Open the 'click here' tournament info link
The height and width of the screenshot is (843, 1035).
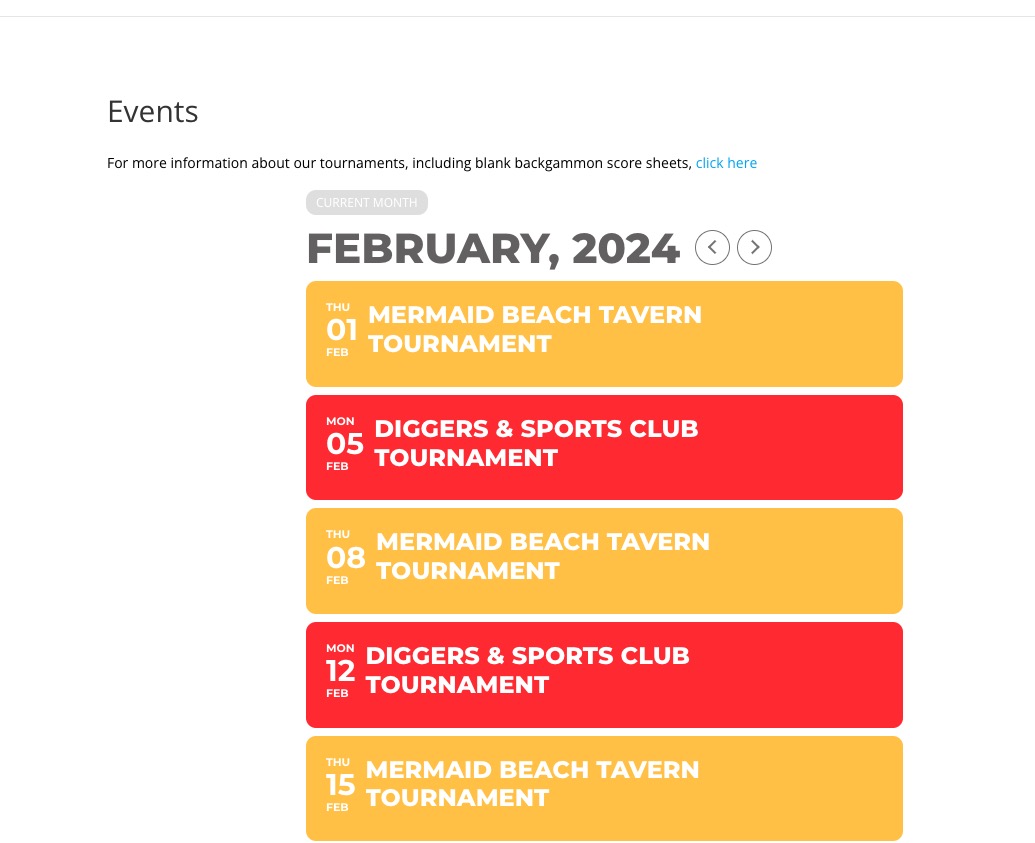726,163
